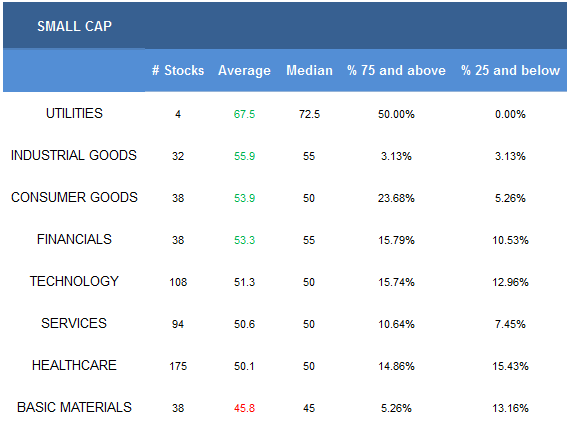569x442 pixels.
Task: Click the CONSUMER GOODS sector name
Action: (x=74, y=197)
